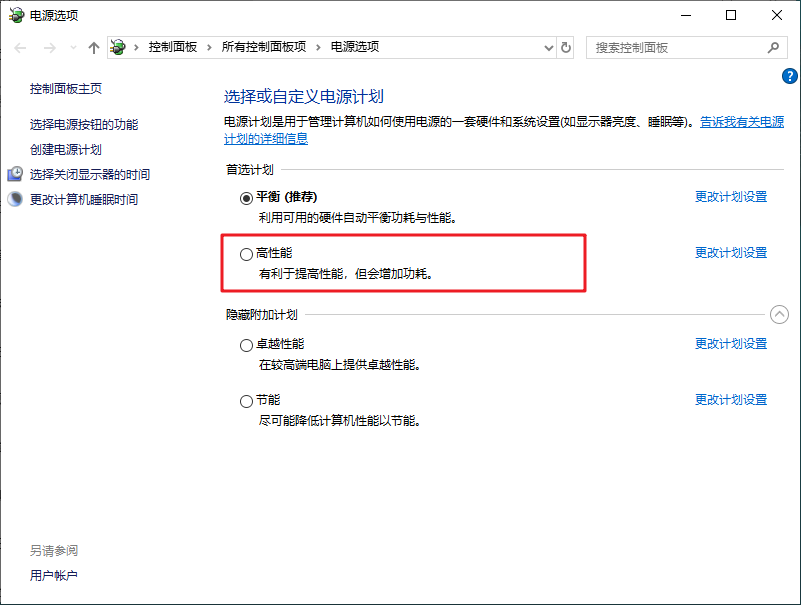
Task: Select the 平衡 (推荐) power plan
Action: 247,198
